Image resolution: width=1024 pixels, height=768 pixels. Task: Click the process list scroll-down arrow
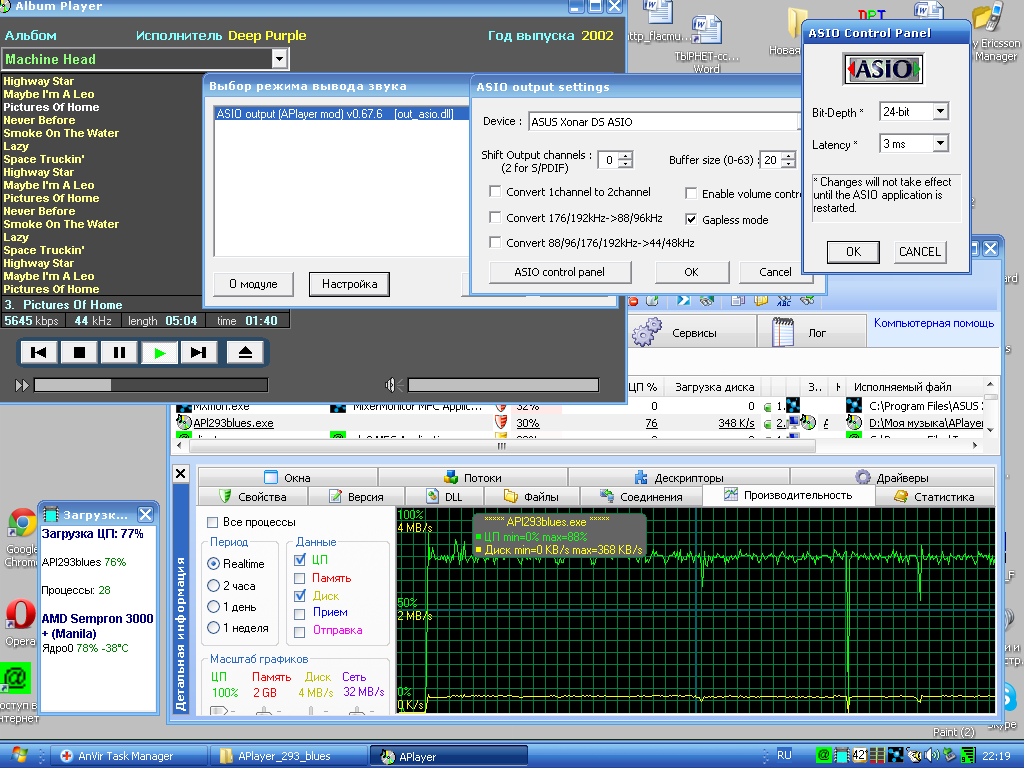[x=991, y=430]
